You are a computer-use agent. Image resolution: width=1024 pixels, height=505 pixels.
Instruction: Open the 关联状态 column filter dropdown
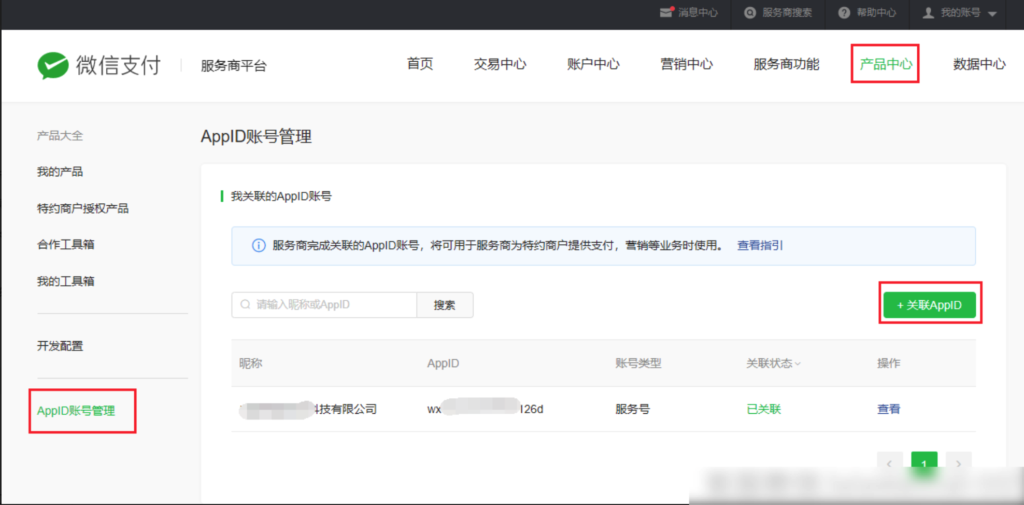(798, 364)
